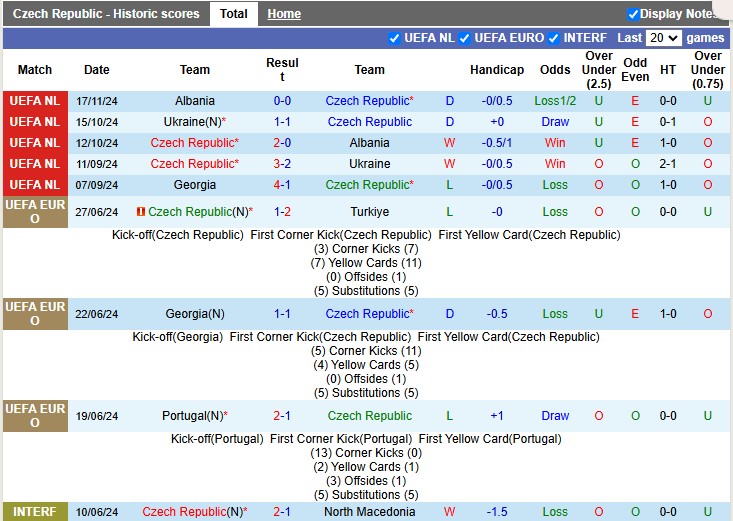Open the Home tab
This screenshot has width=733, height=521.
pos(284,14)
